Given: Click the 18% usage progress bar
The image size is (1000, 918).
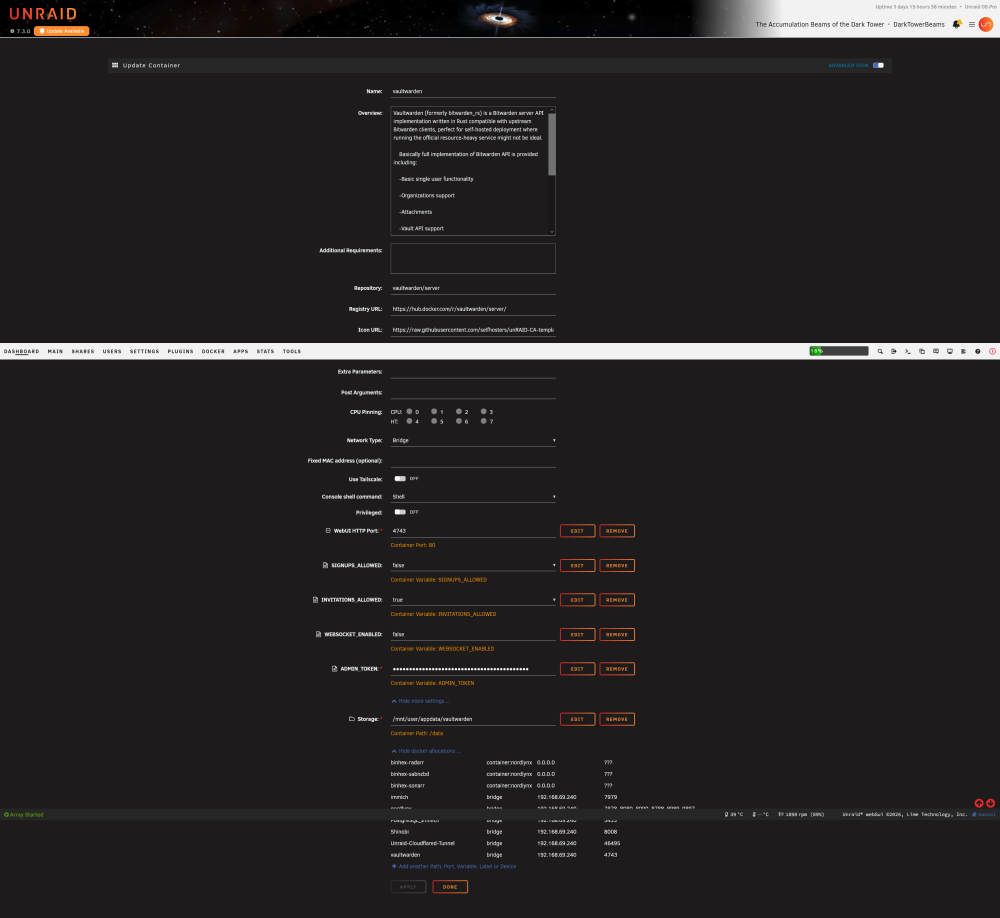Looking at the screenshot, I should pos(839,351).
